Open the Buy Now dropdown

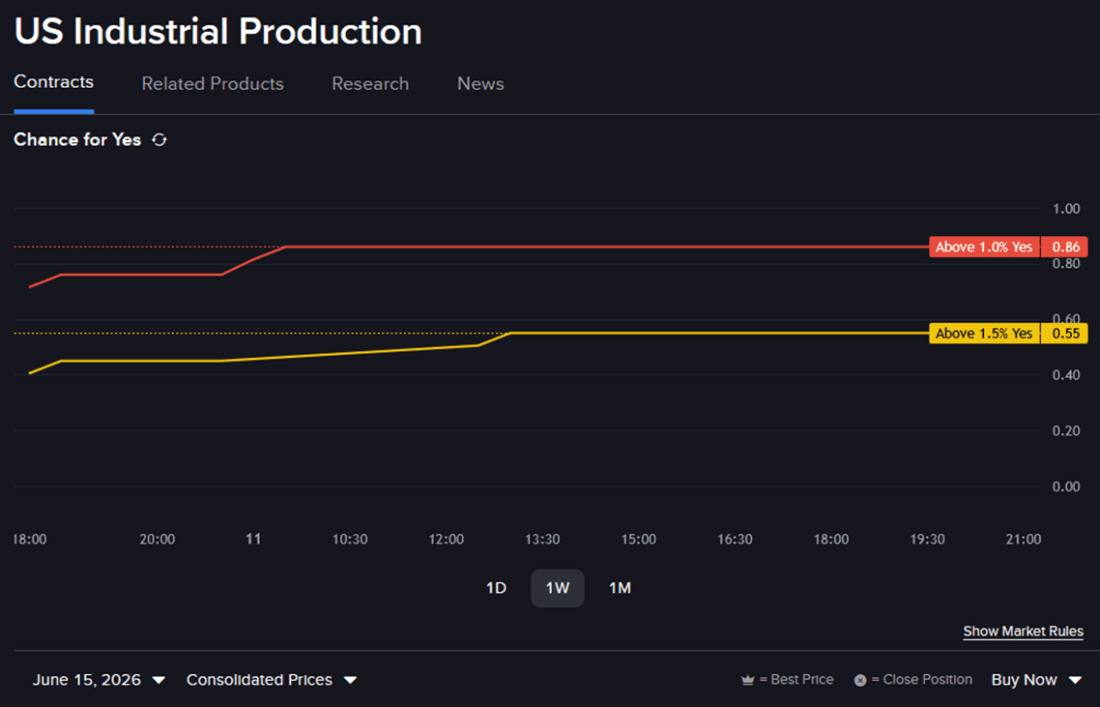click(x=1036, y=680)
